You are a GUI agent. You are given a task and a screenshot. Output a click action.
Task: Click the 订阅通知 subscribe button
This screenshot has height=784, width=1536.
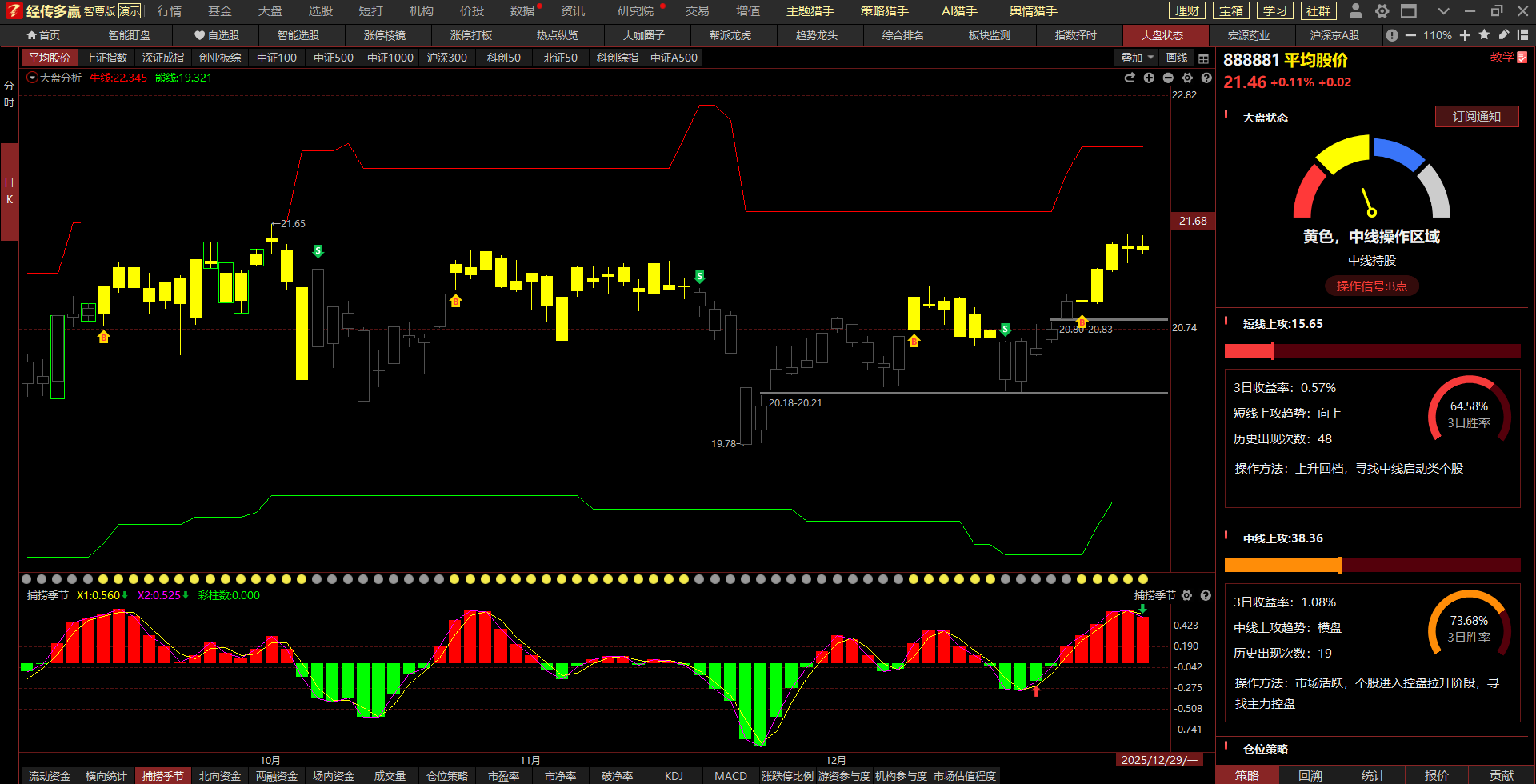click(1476, 117)
